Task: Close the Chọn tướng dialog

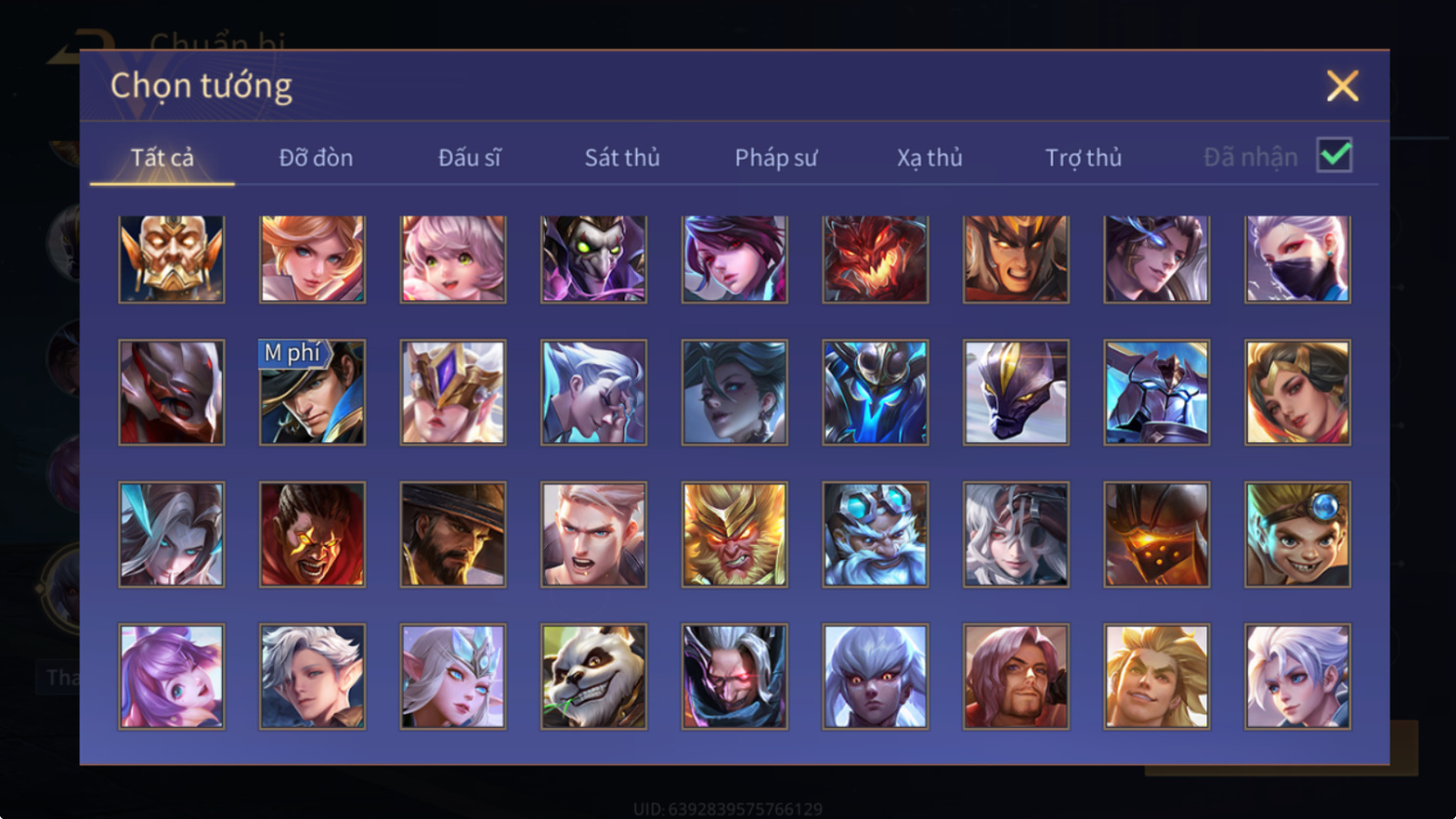Action: coord(1342,86)
